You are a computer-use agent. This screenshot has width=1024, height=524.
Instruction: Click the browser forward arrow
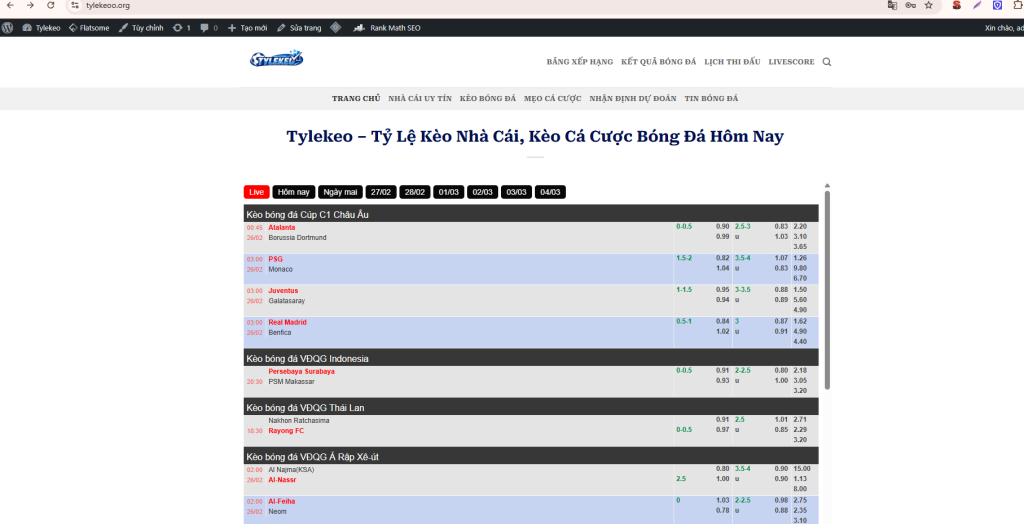30,5
